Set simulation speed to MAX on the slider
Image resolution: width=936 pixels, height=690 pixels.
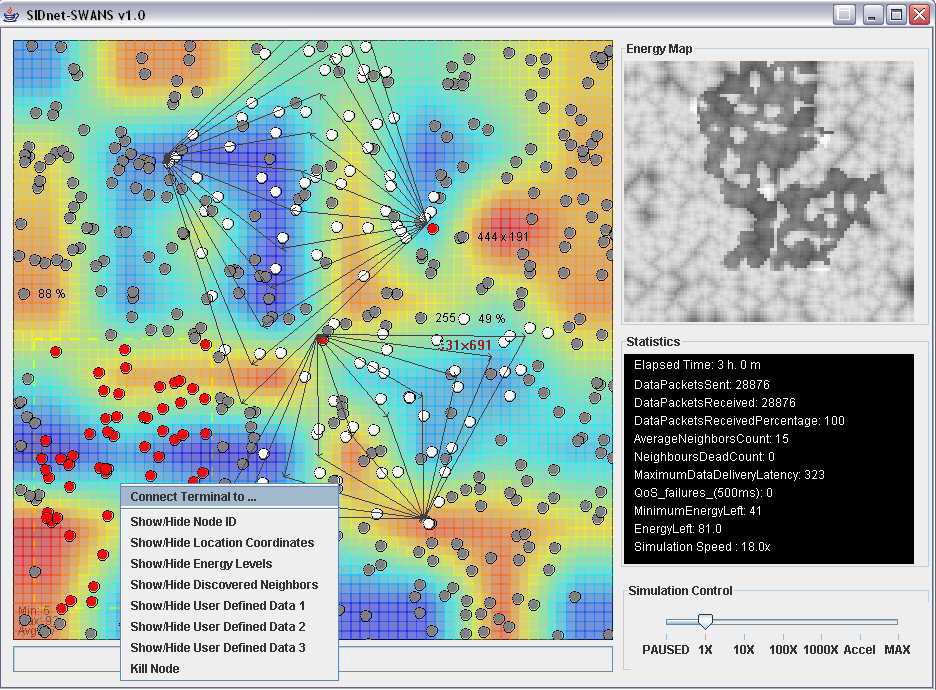(897, 622)
